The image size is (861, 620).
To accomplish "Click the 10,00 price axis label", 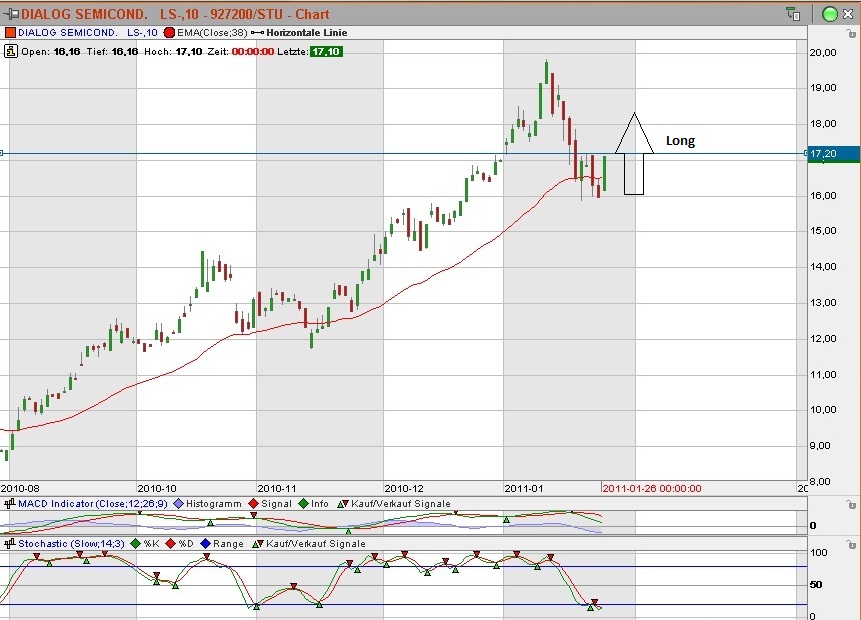I will (823, 410).
